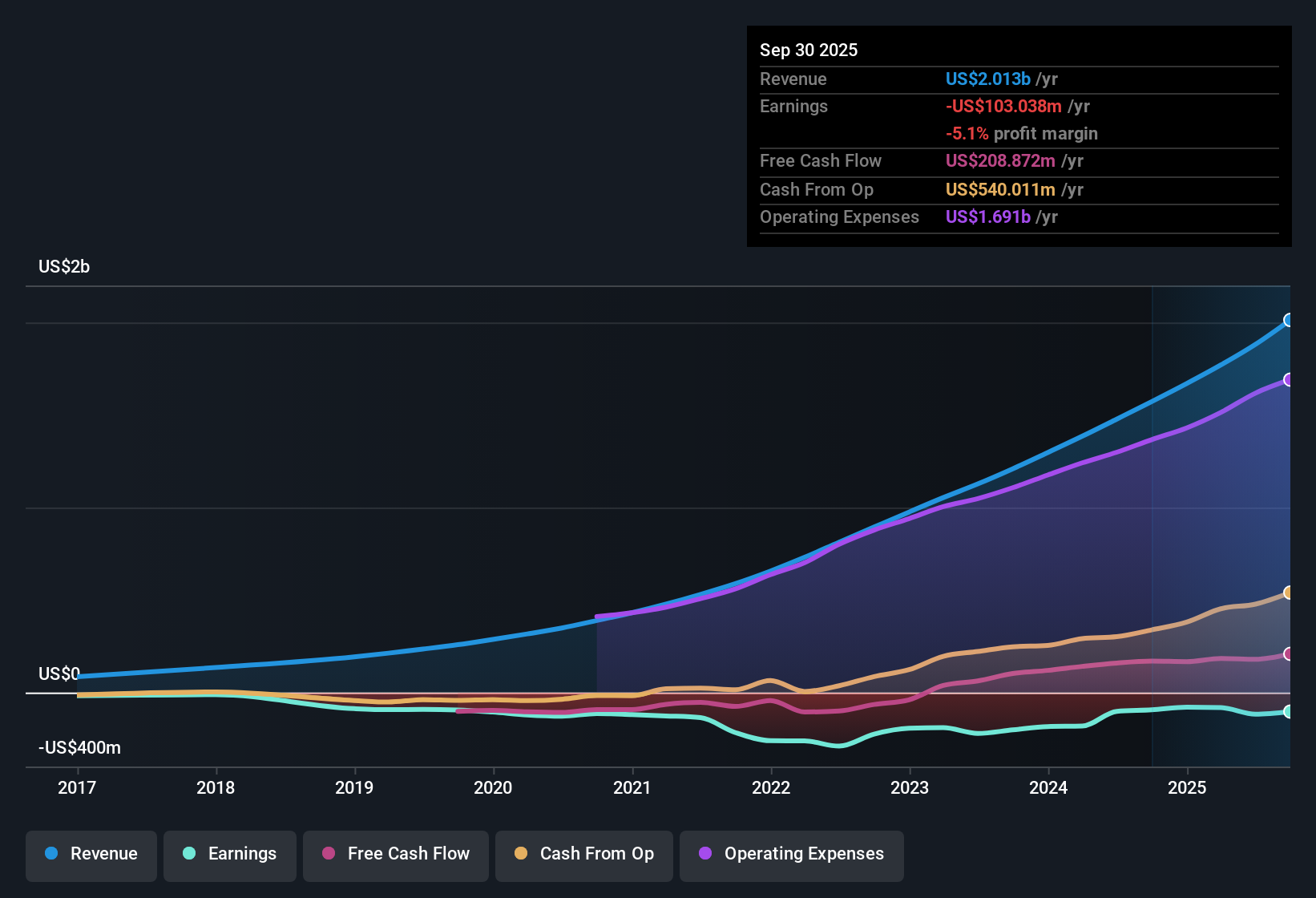Screen dimensions: 1316x898
Task: Click the teal dot in Earnings legend
Action: pos(189,853)
